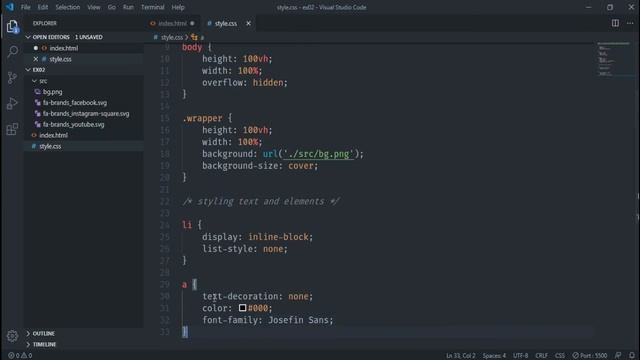Open the Help menu
This screenshot has width=640, height=360.
click(x=178, y=7)
